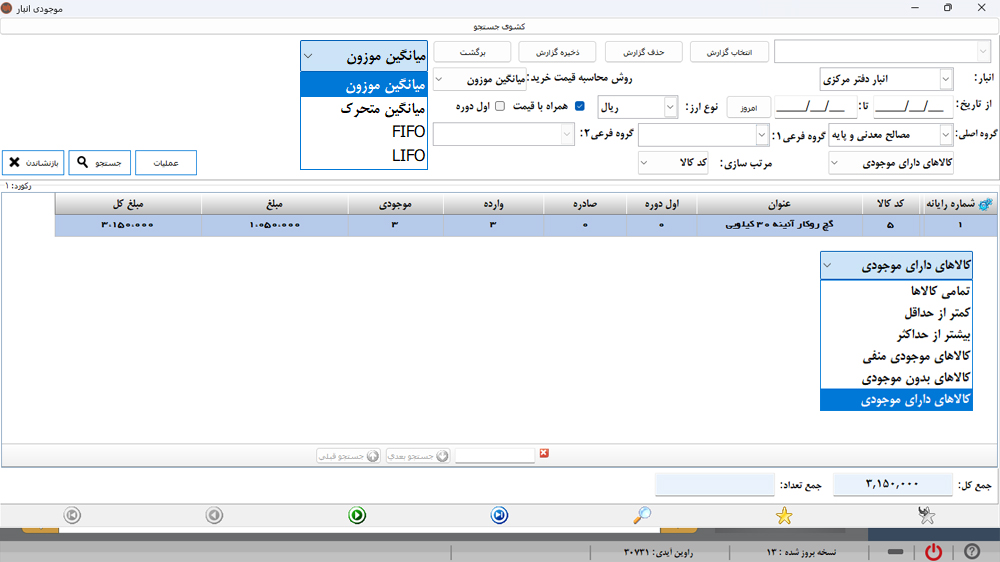
Task: Click the red power icon in status bar
Action: pos(932,552)
